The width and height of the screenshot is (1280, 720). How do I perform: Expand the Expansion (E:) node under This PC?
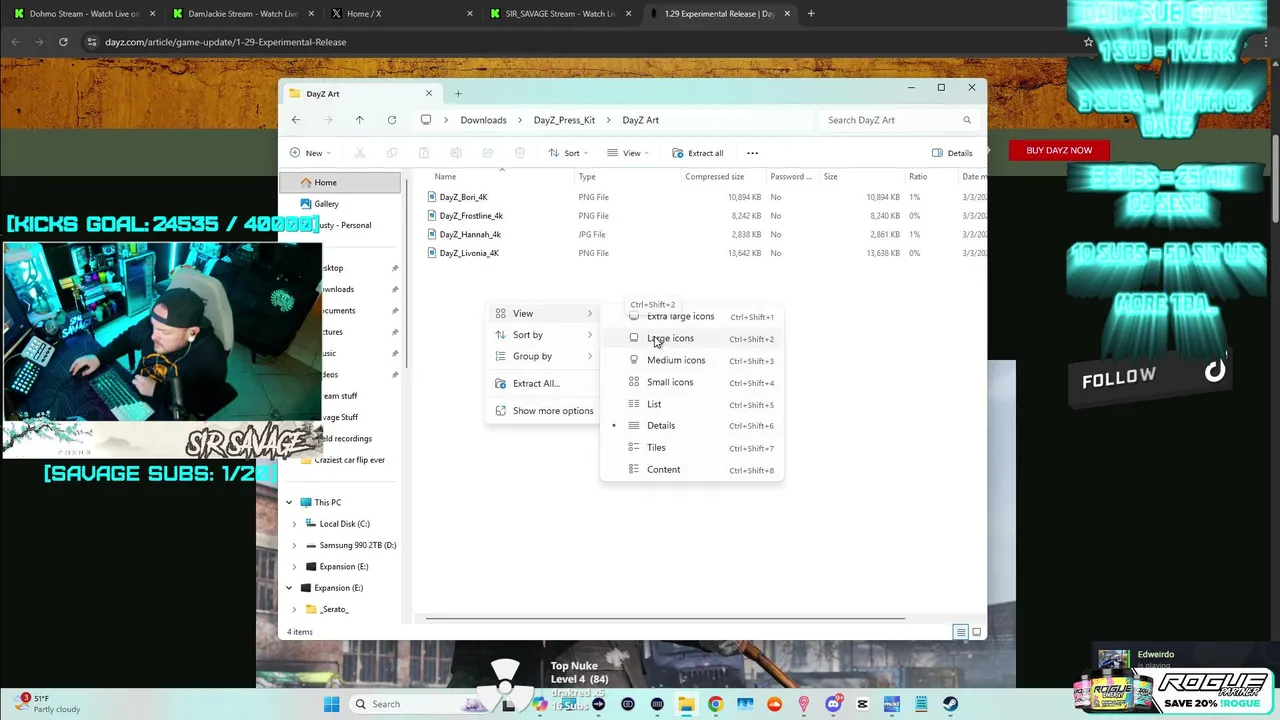(294, 566)
